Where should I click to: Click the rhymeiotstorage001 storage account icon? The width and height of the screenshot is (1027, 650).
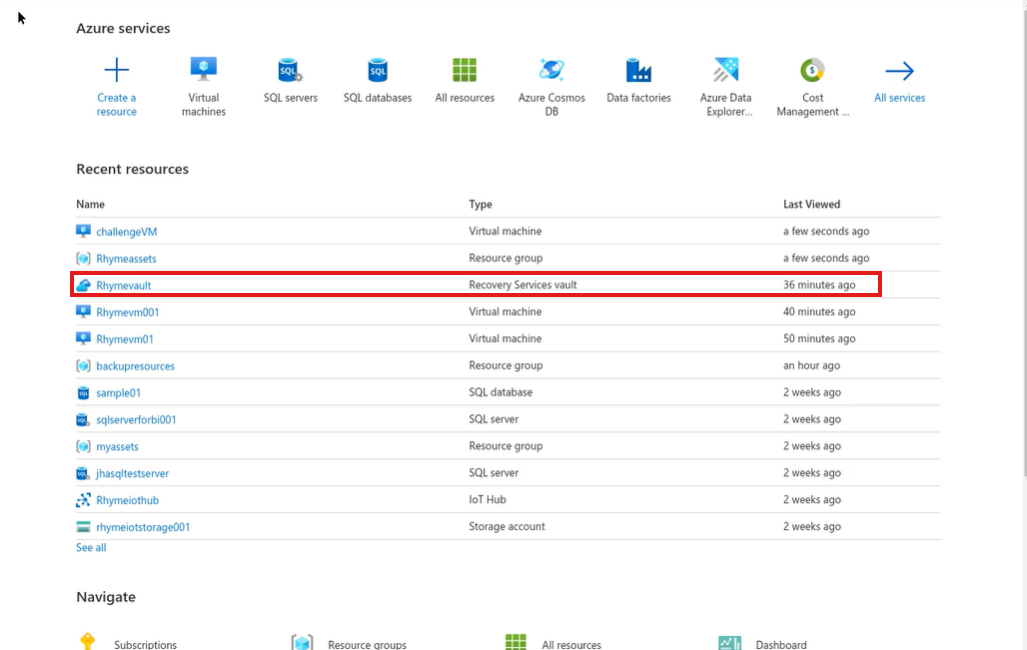[83, 527]
